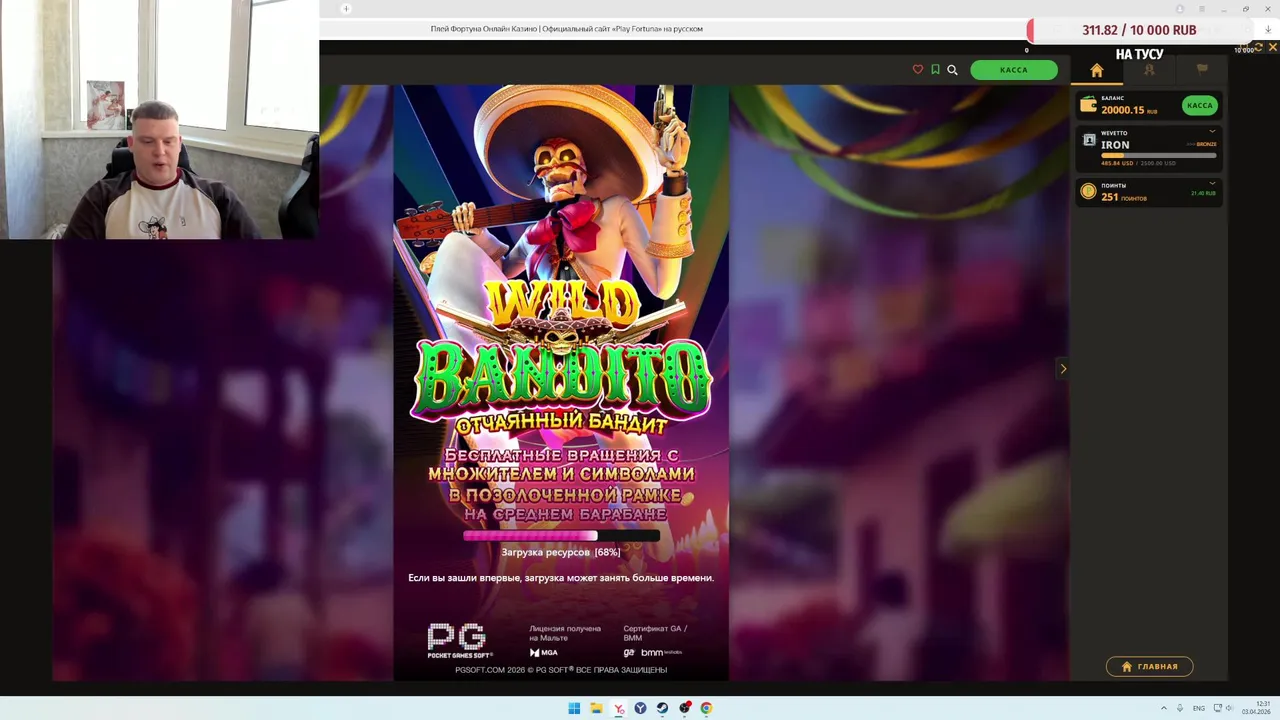Open Steam from the taskbar
Screen dimensions: 1280x720
click(x=662, y=708)
